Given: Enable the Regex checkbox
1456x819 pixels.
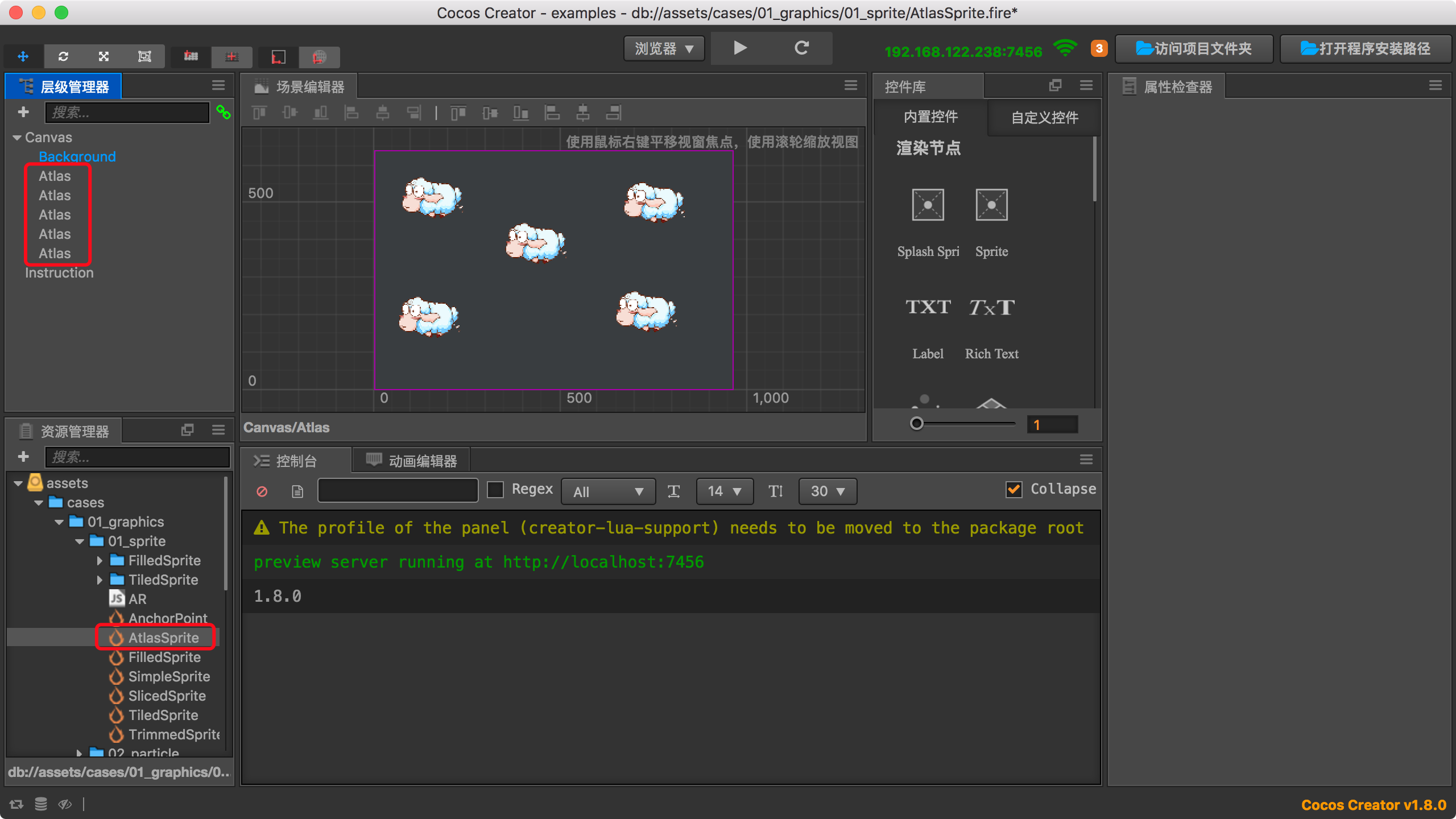Looking at the screenshot, I should click(495, 490).
